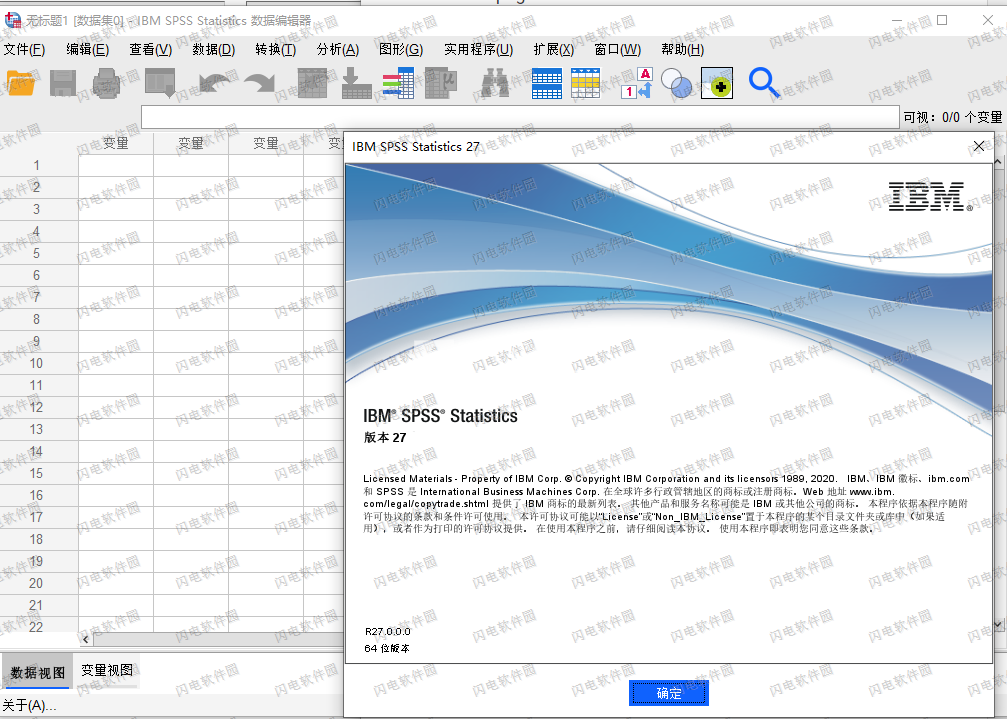Select row header 15
The height and width of the screenshot is (719, 1007).
tap(37, 473)
